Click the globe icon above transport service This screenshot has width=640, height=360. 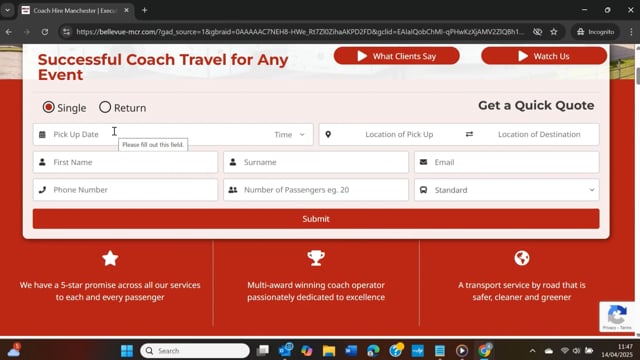click(522, 258)
